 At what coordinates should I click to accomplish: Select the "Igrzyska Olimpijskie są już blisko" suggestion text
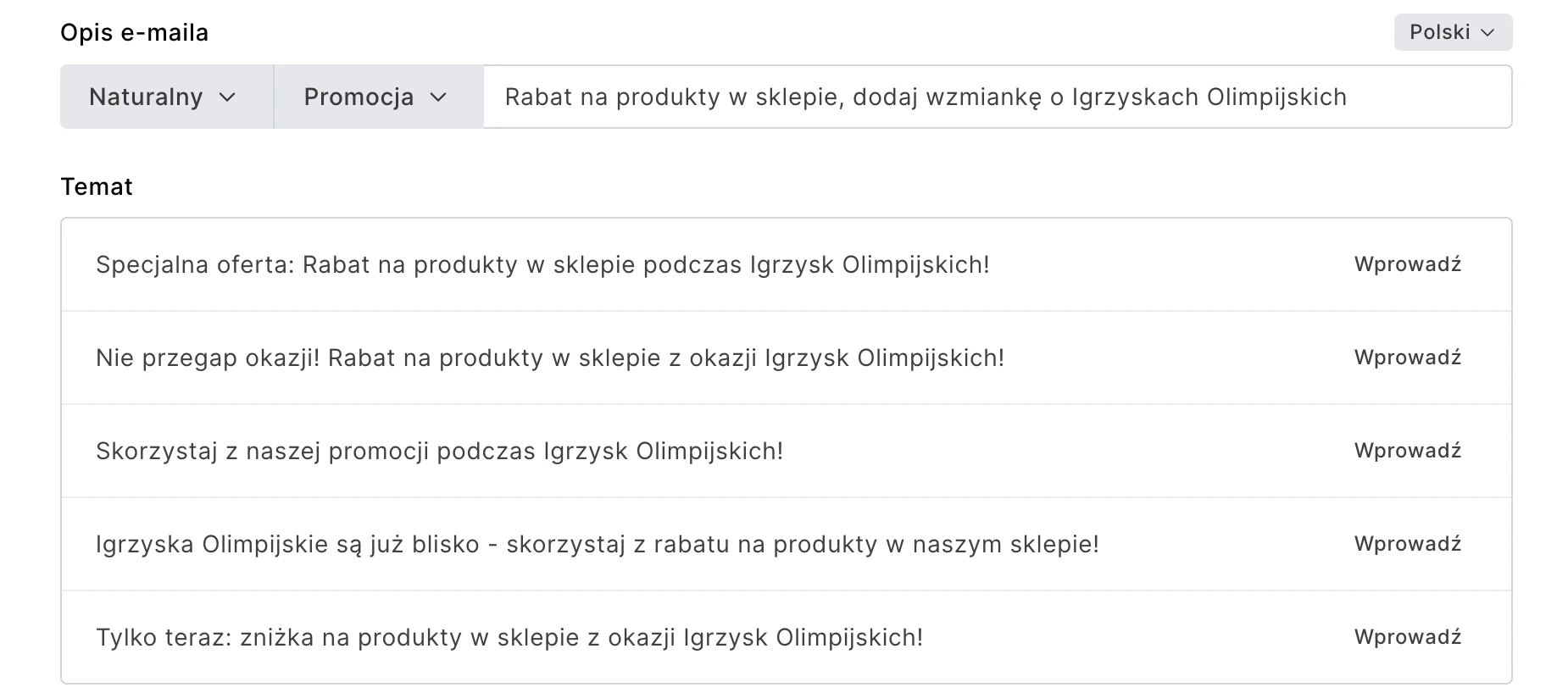(597, 545)
